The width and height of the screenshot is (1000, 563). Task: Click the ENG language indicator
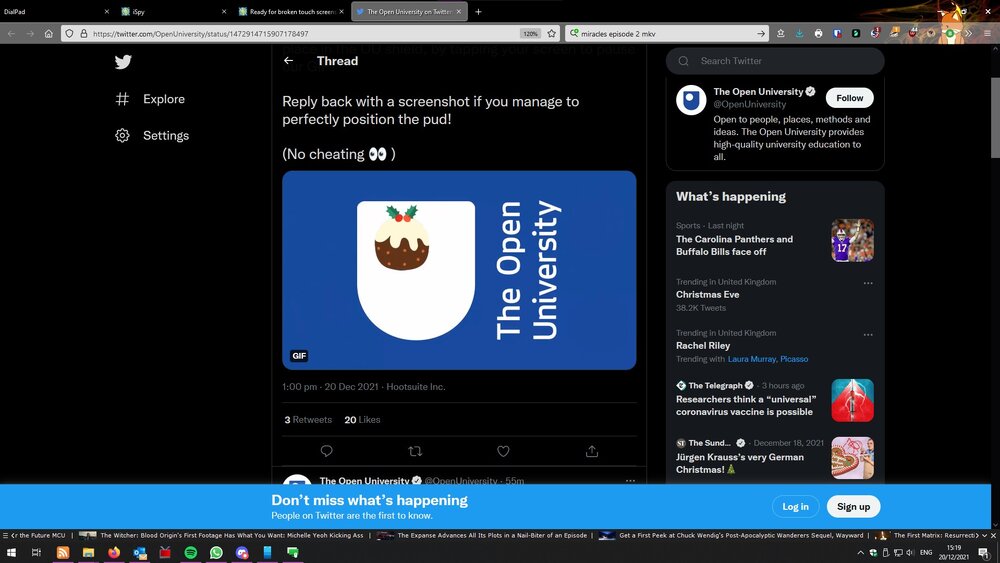[x=926, y=552]
